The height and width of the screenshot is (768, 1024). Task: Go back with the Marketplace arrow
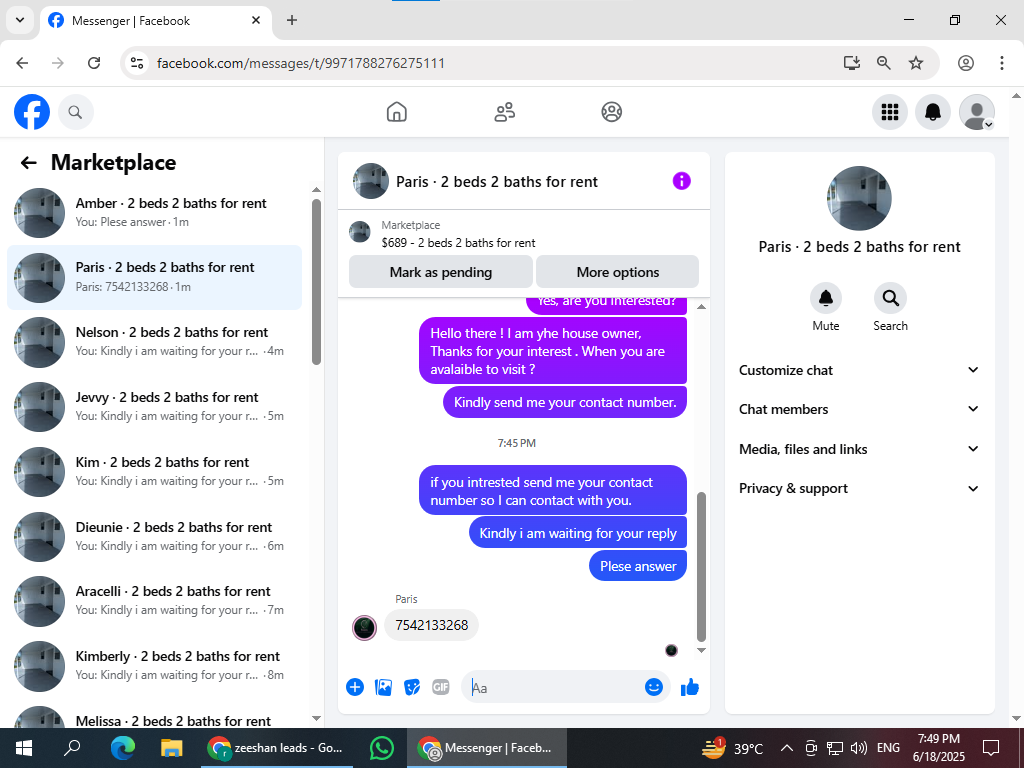pyautogui.click(x=28, y=163)
